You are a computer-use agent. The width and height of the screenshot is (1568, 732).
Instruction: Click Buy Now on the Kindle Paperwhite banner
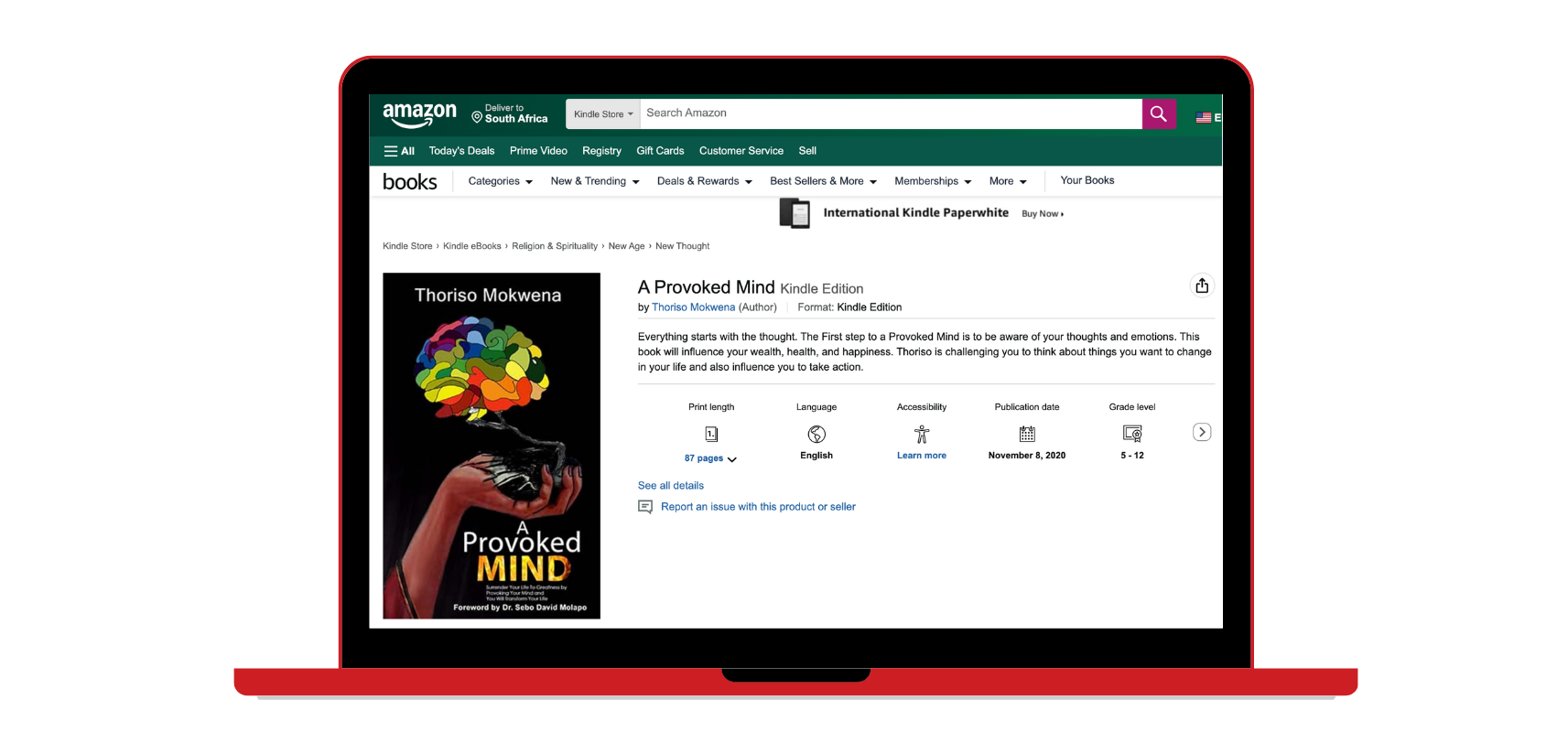[x=1042, y=214]
